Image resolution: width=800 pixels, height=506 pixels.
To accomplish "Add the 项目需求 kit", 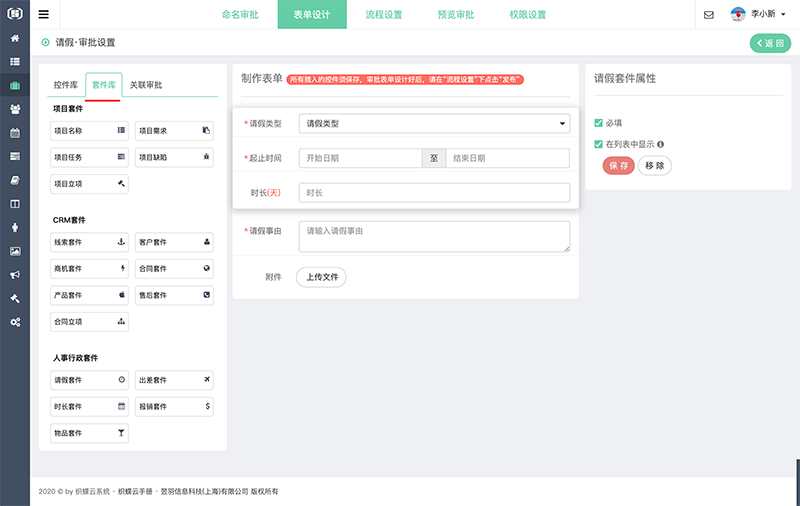I will 174,131.
